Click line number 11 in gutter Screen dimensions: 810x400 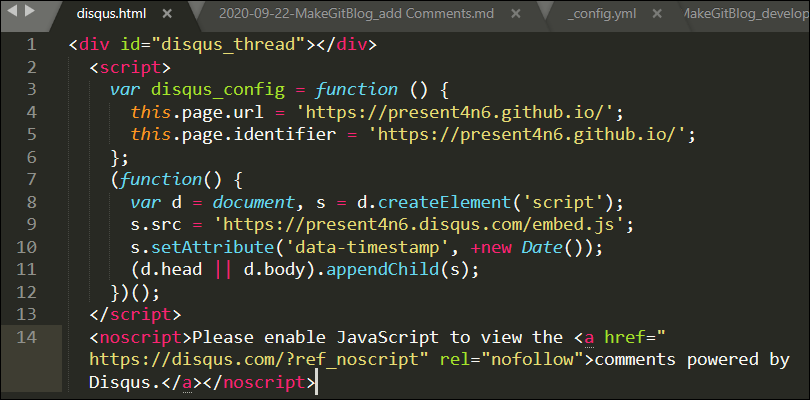(26, 270)
